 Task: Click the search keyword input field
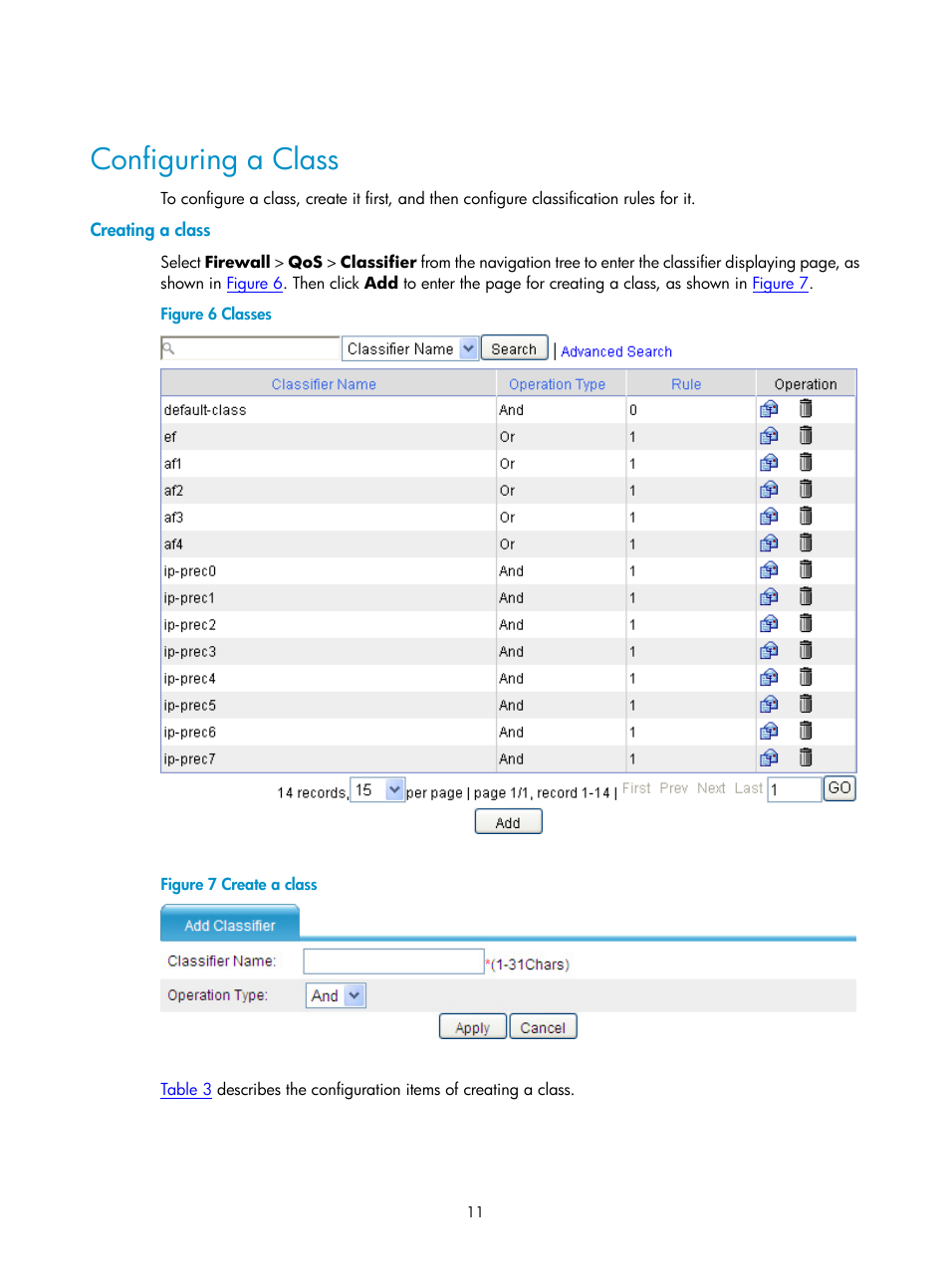250,348
